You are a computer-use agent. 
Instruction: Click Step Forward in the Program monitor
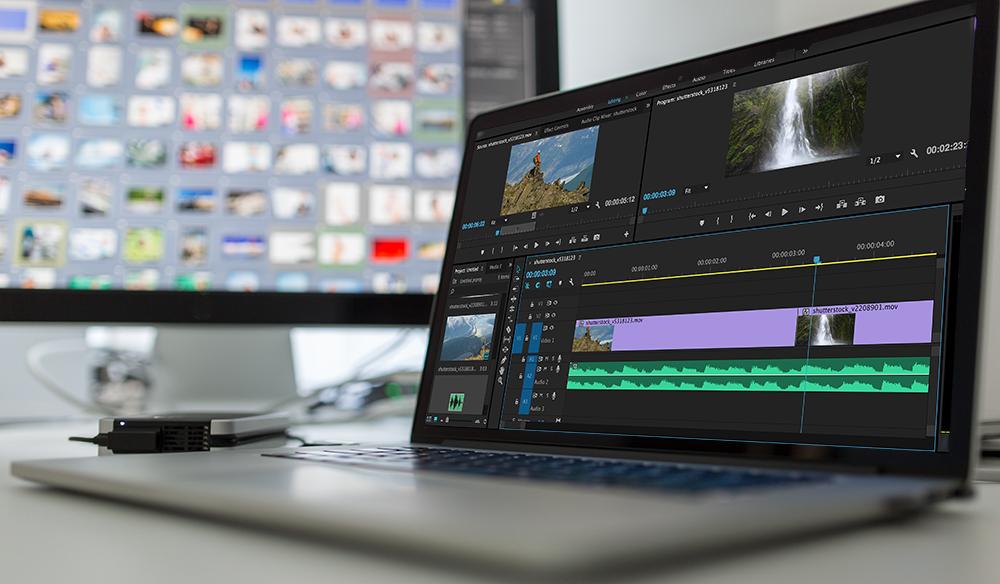click(801, 209)
